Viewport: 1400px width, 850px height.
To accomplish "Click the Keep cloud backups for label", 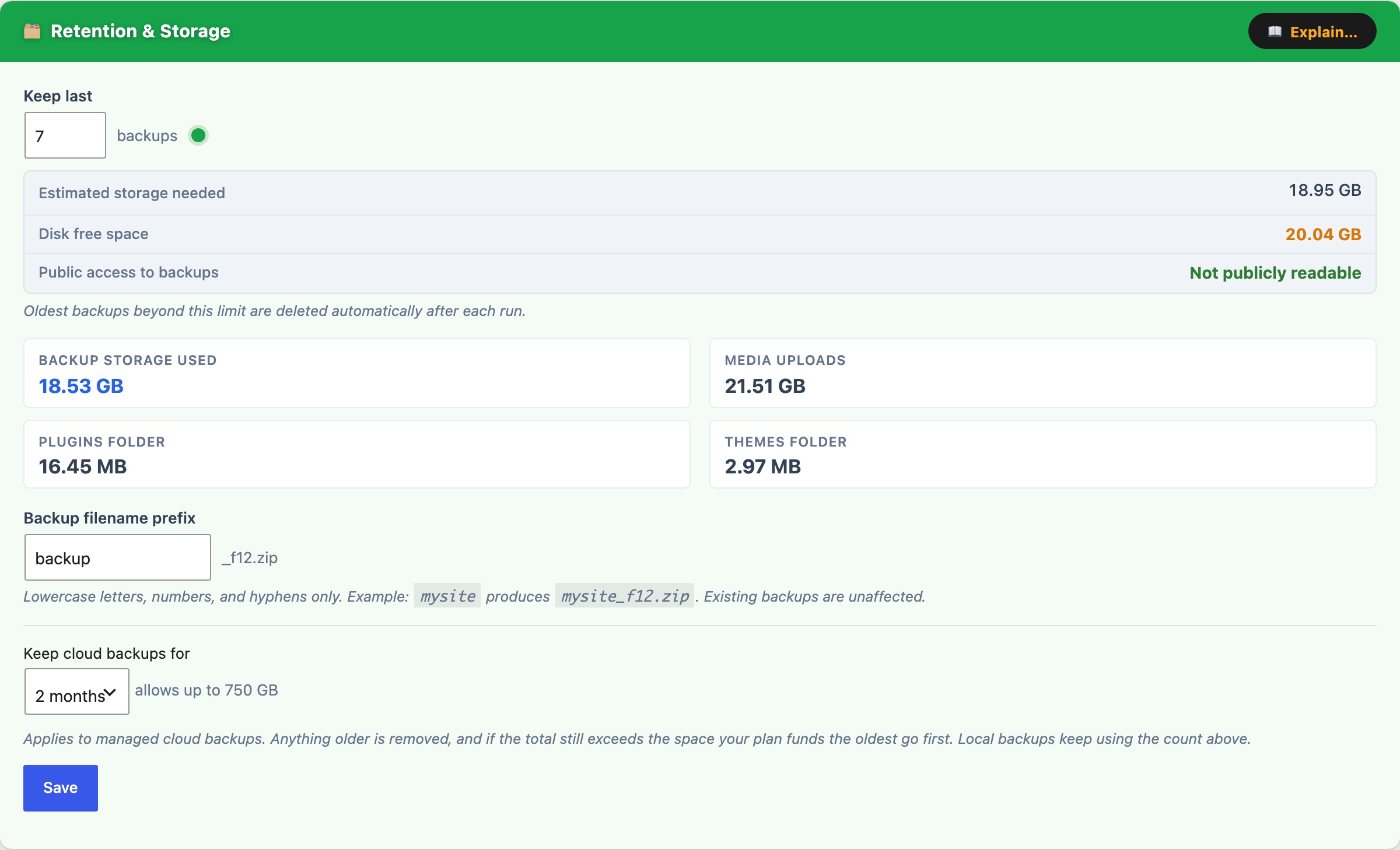I will (107, 654).
